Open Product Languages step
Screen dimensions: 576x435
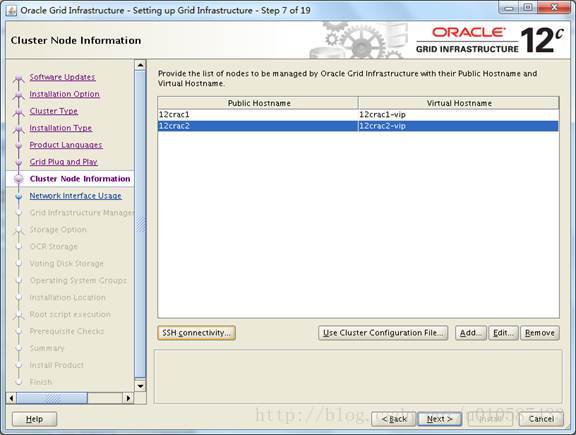(66, 145)
